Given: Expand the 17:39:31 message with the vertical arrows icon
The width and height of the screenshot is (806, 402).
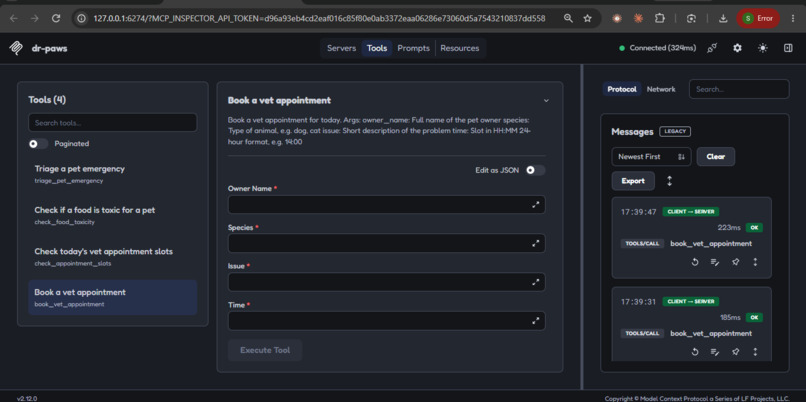Looking at the screenshot, I should pyautogui.click(x=755, y=352).
